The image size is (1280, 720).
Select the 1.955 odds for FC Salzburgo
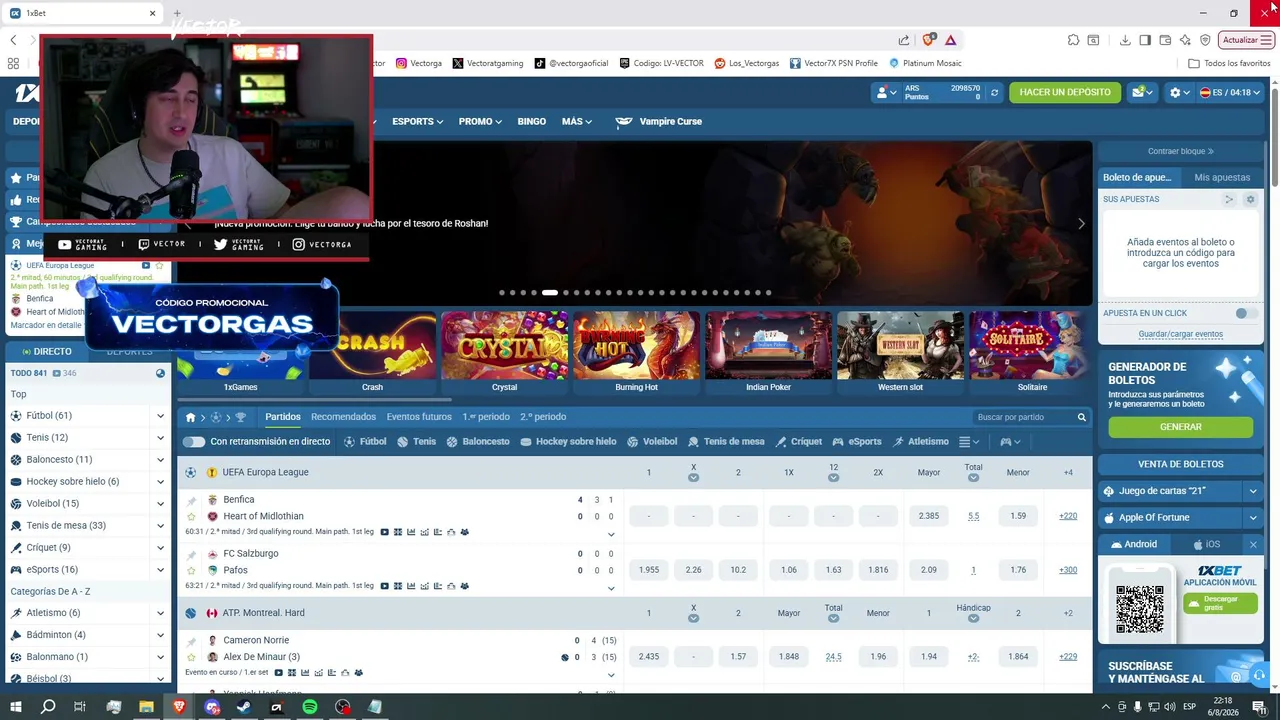pyautogui.click(x=649, y=570)
